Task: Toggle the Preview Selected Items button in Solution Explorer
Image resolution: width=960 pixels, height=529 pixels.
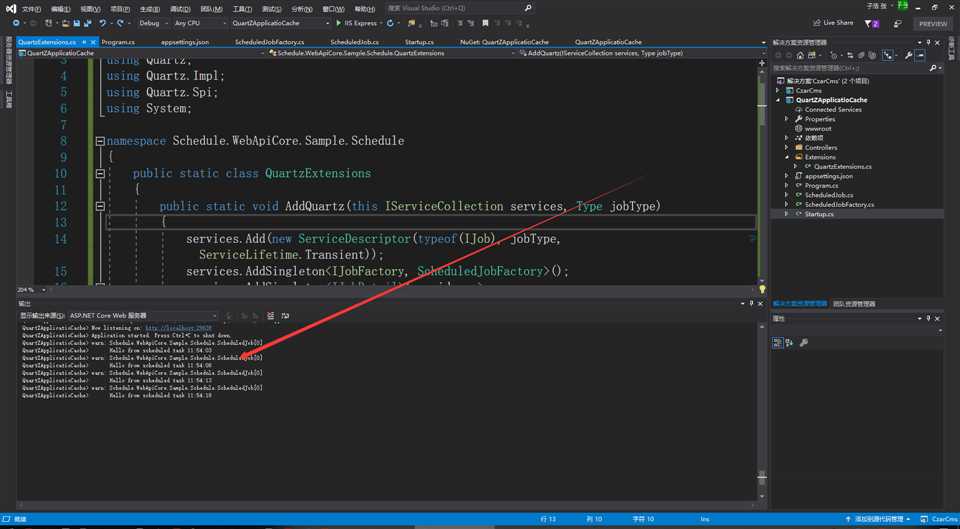Action: click(x=920, y=55)
